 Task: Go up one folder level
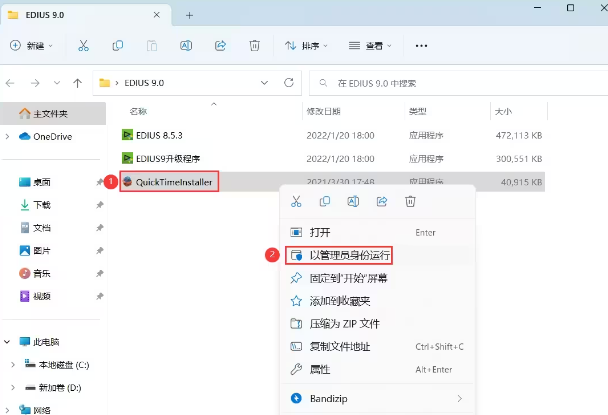78,83
